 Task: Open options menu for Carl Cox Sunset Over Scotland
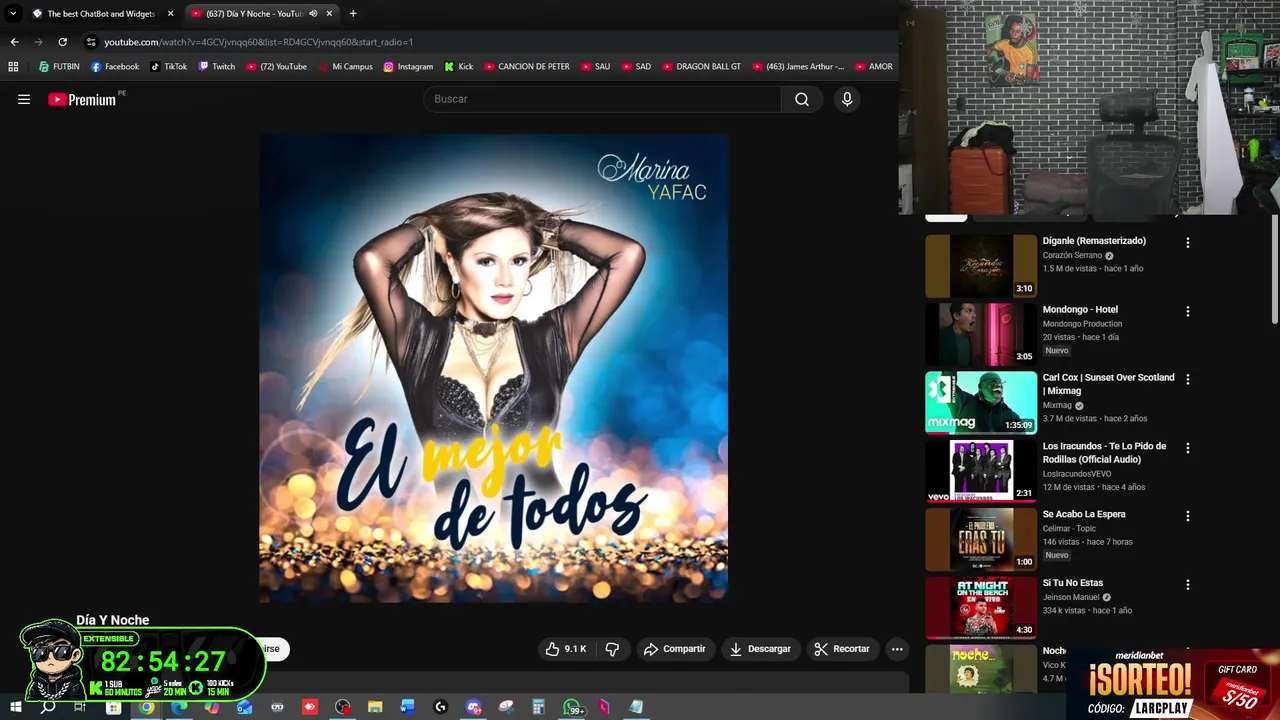[x=1188, y=380]
